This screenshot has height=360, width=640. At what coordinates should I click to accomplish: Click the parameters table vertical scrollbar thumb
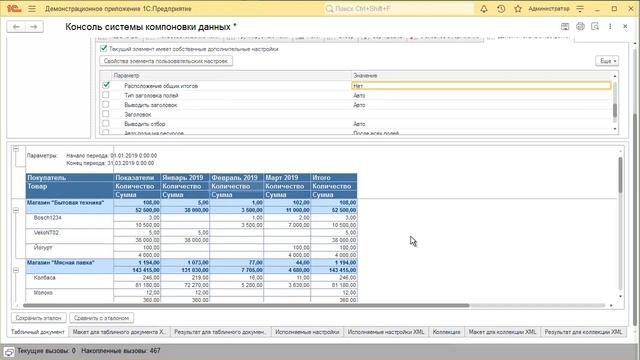point(615,110)
